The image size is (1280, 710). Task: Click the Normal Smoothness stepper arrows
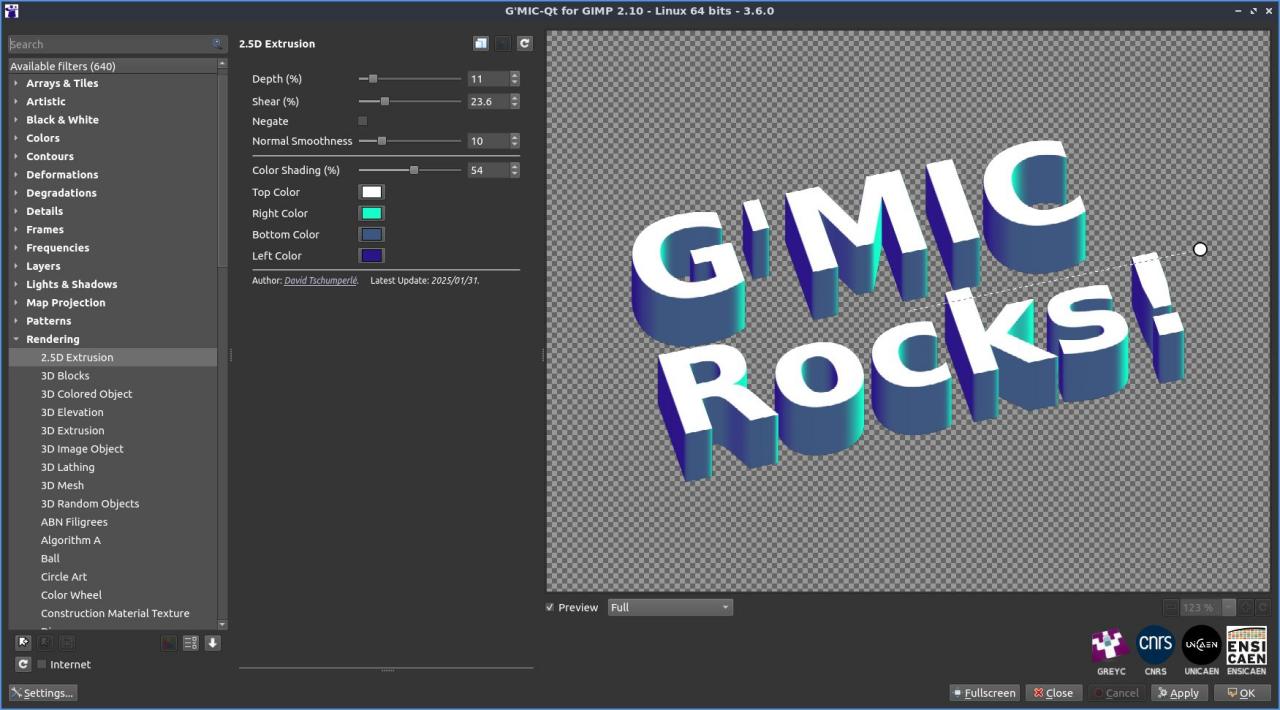tap(515, 141)
